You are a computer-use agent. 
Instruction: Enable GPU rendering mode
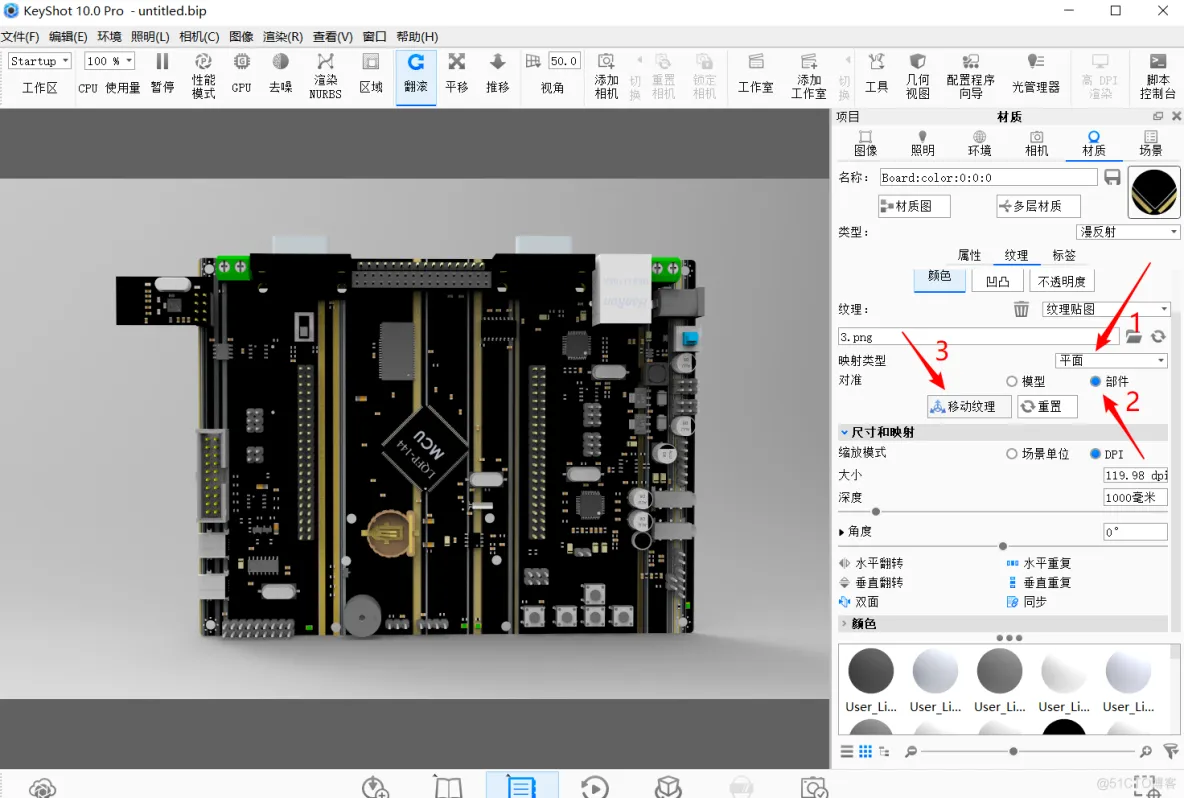[x=242, y=74]
